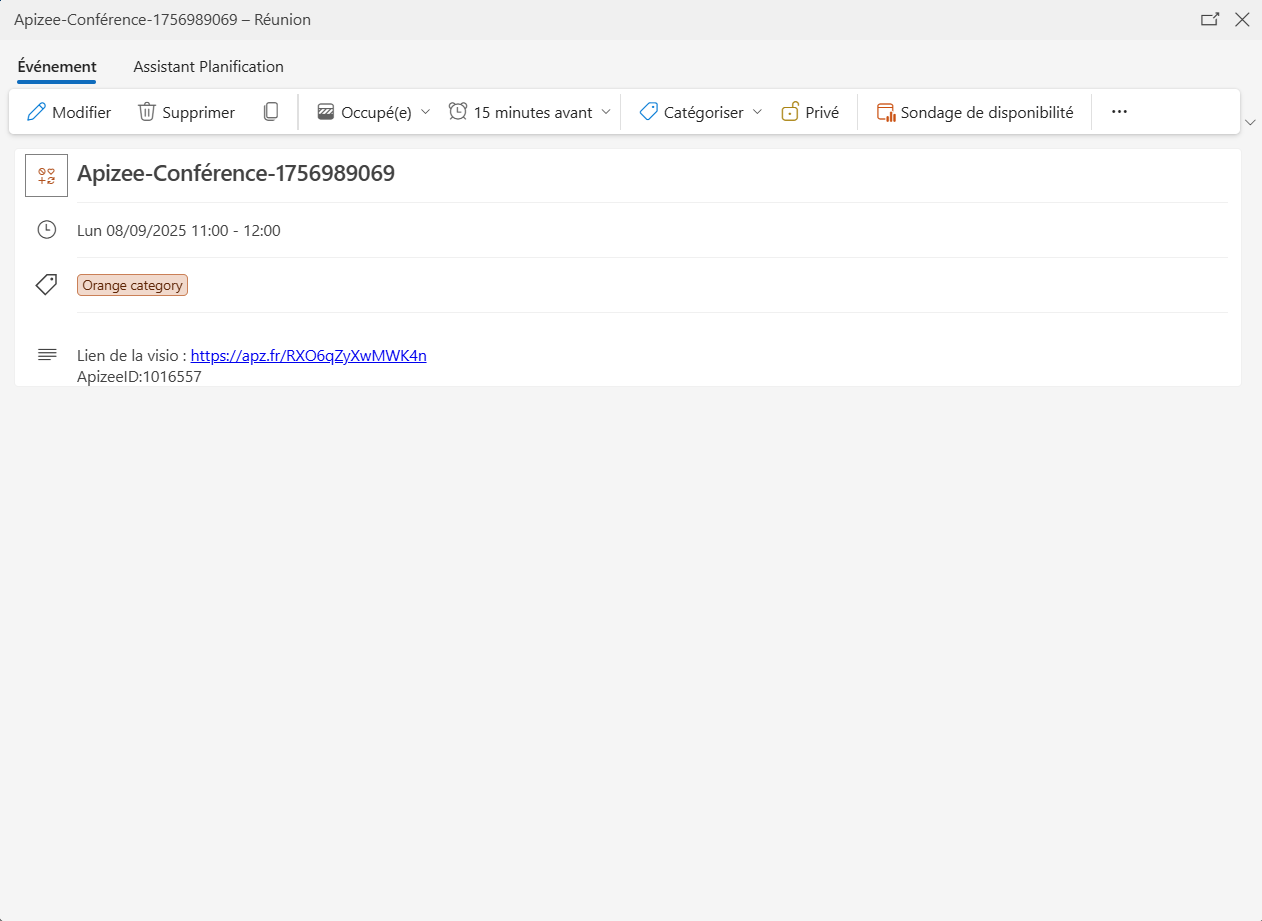The image size is (1262, 921).
Task: Click the duplicate event copy icon
Action: [x=271, y=112]
